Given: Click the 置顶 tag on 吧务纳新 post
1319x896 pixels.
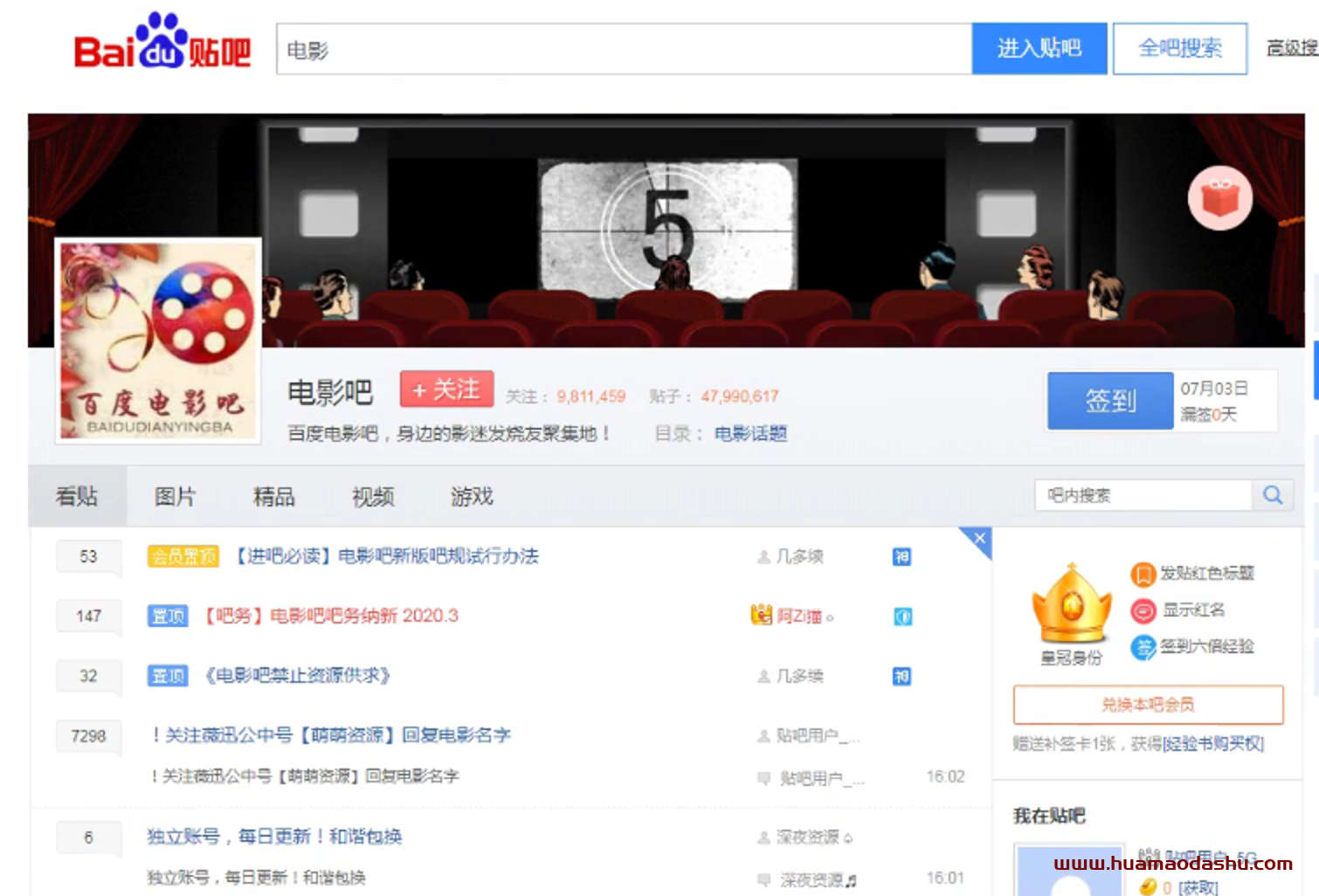Looking at the screenshot, I should (168, 616).
